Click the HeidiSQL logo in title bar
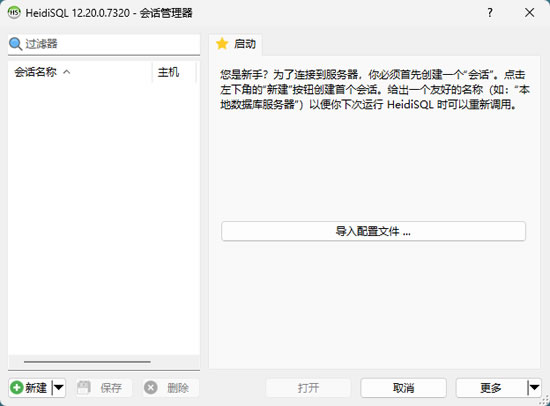 tap(14, 13)
